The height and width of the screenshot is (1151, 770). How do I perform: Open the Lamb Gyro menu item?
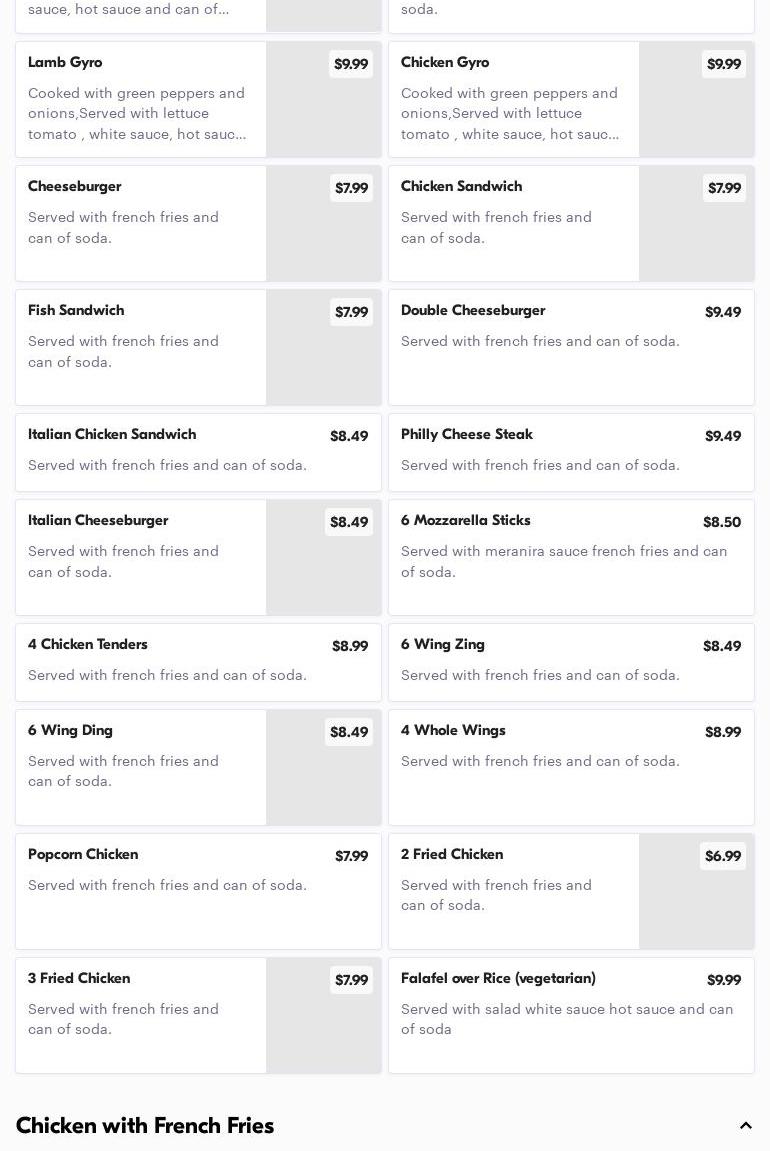click(140, 99)
